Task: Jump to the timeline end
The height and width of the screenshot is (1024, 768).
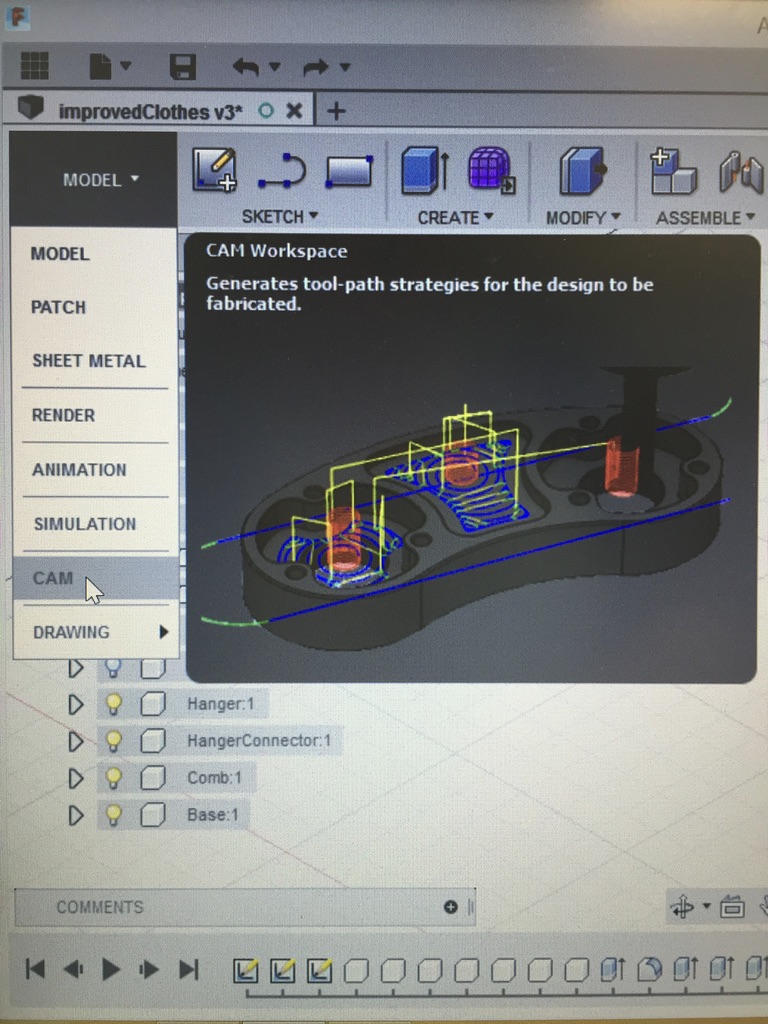Action: pyautogui.click(x=189, y=969)
